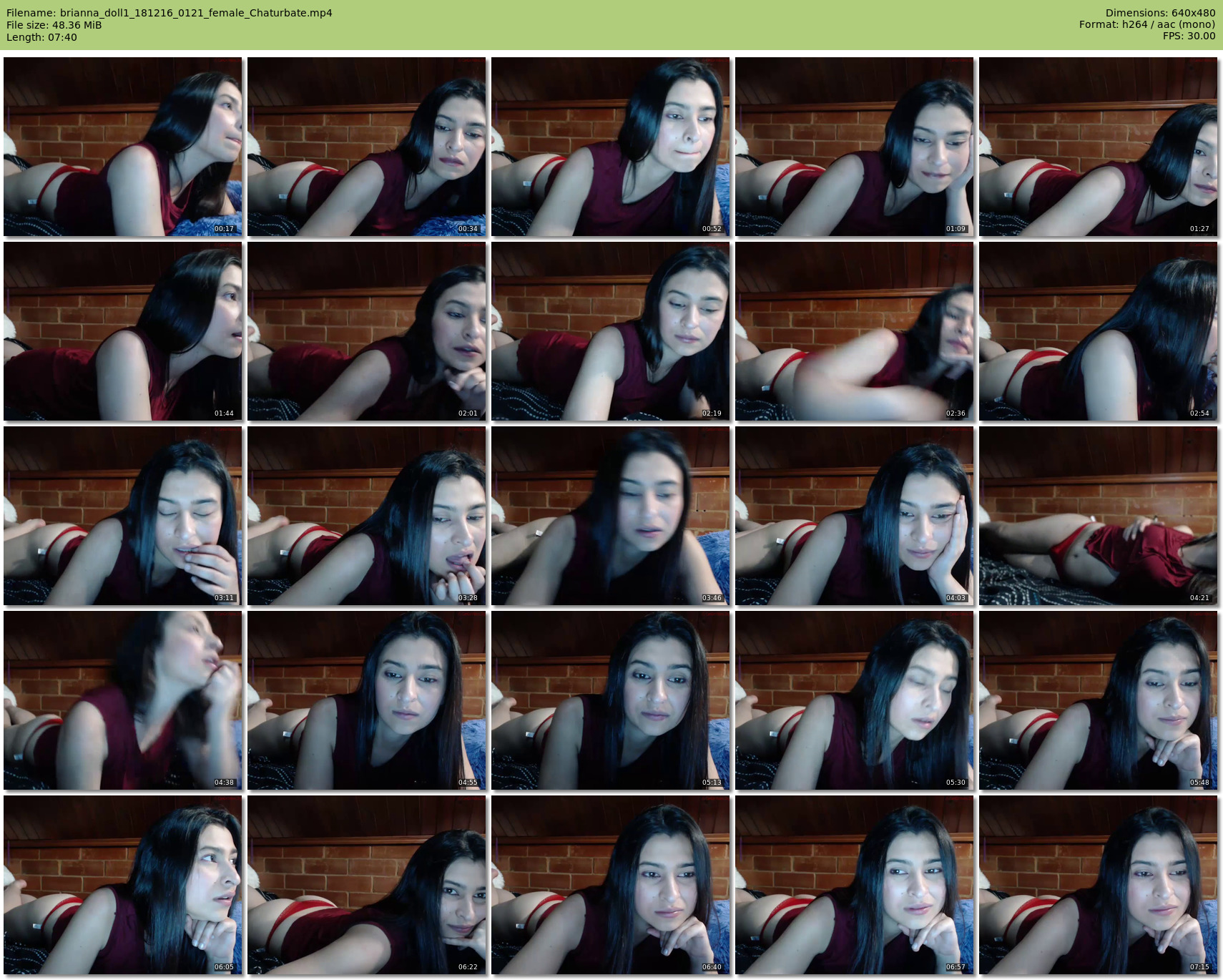This screenshot has width=1223, height=980.
Task: Select the 05:30 thumbnail
Action: (854, 700)
